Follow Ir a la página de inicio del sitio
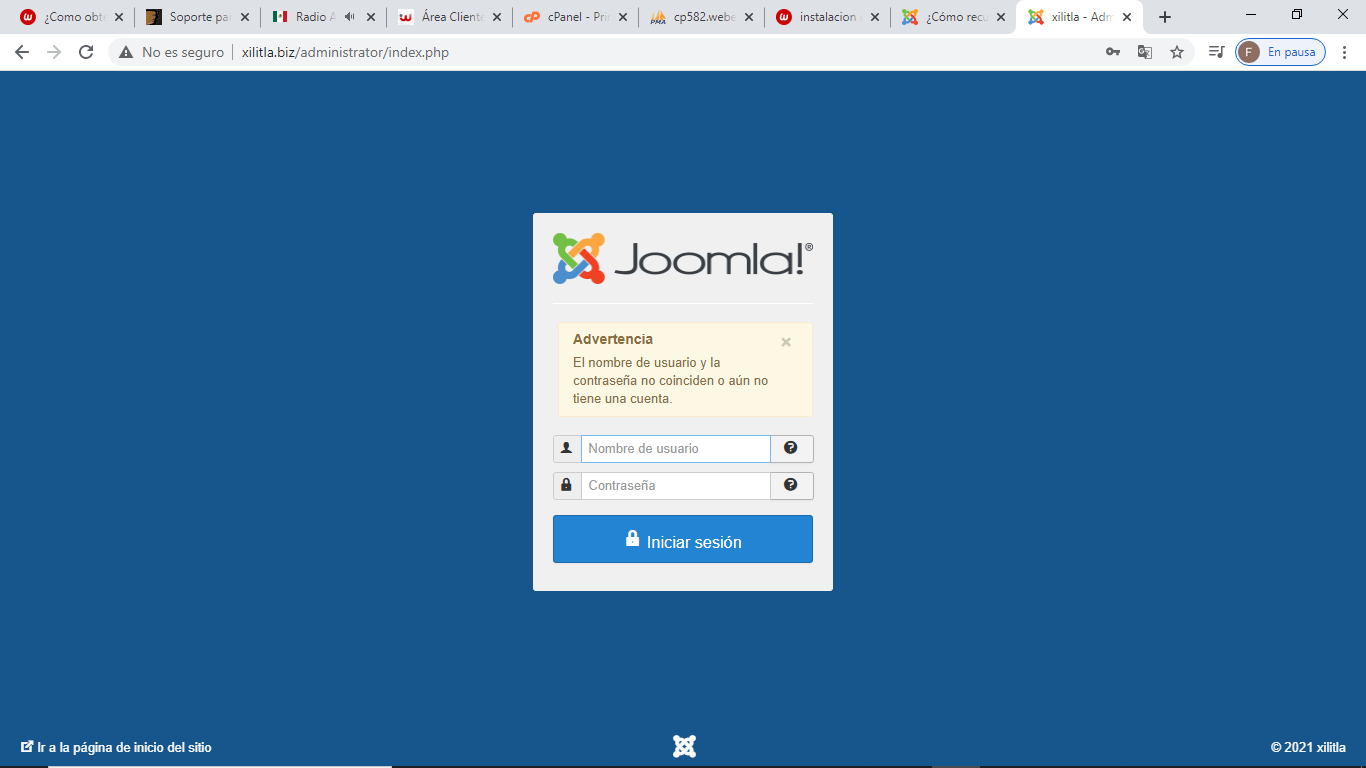The height and width of the screenshot is (768, 1366). [117, 747]
